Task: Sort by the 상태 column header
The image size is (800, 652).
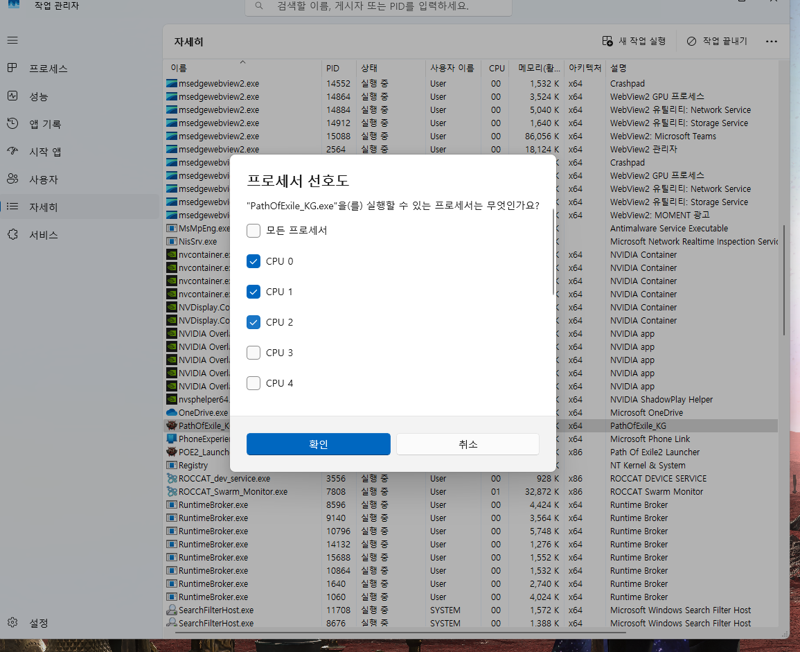Action: pyautogui.click(x=390, y=68)
